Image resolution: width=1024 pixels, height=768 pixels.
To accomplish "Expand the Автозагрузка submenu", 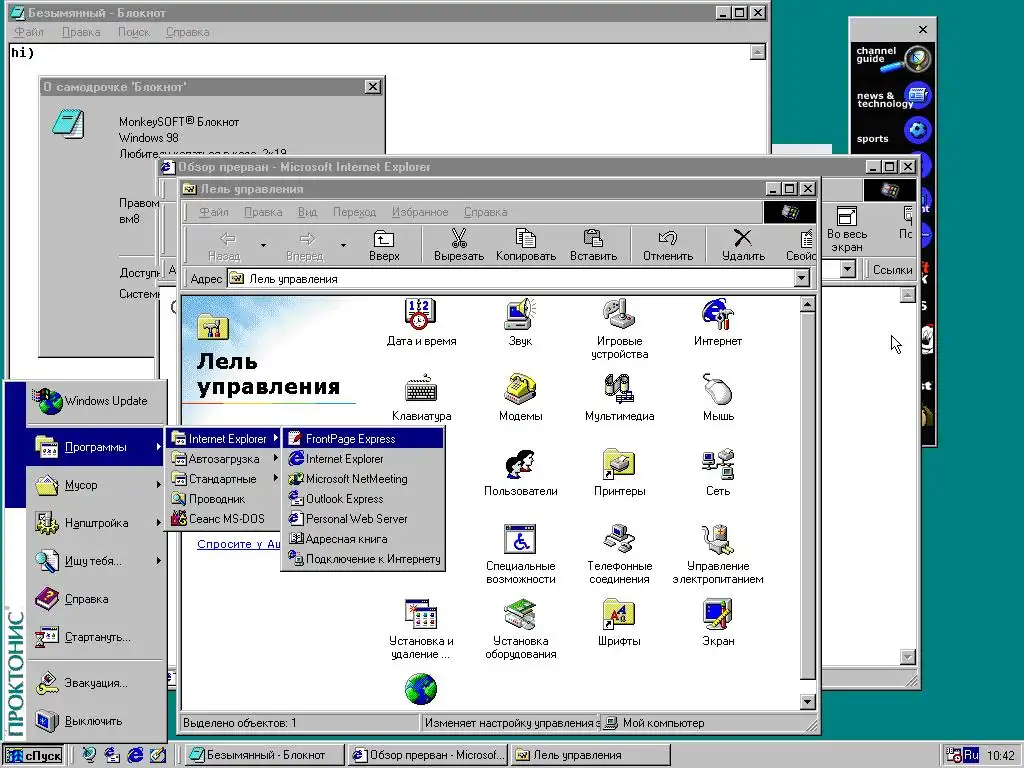I will (224, 459).
